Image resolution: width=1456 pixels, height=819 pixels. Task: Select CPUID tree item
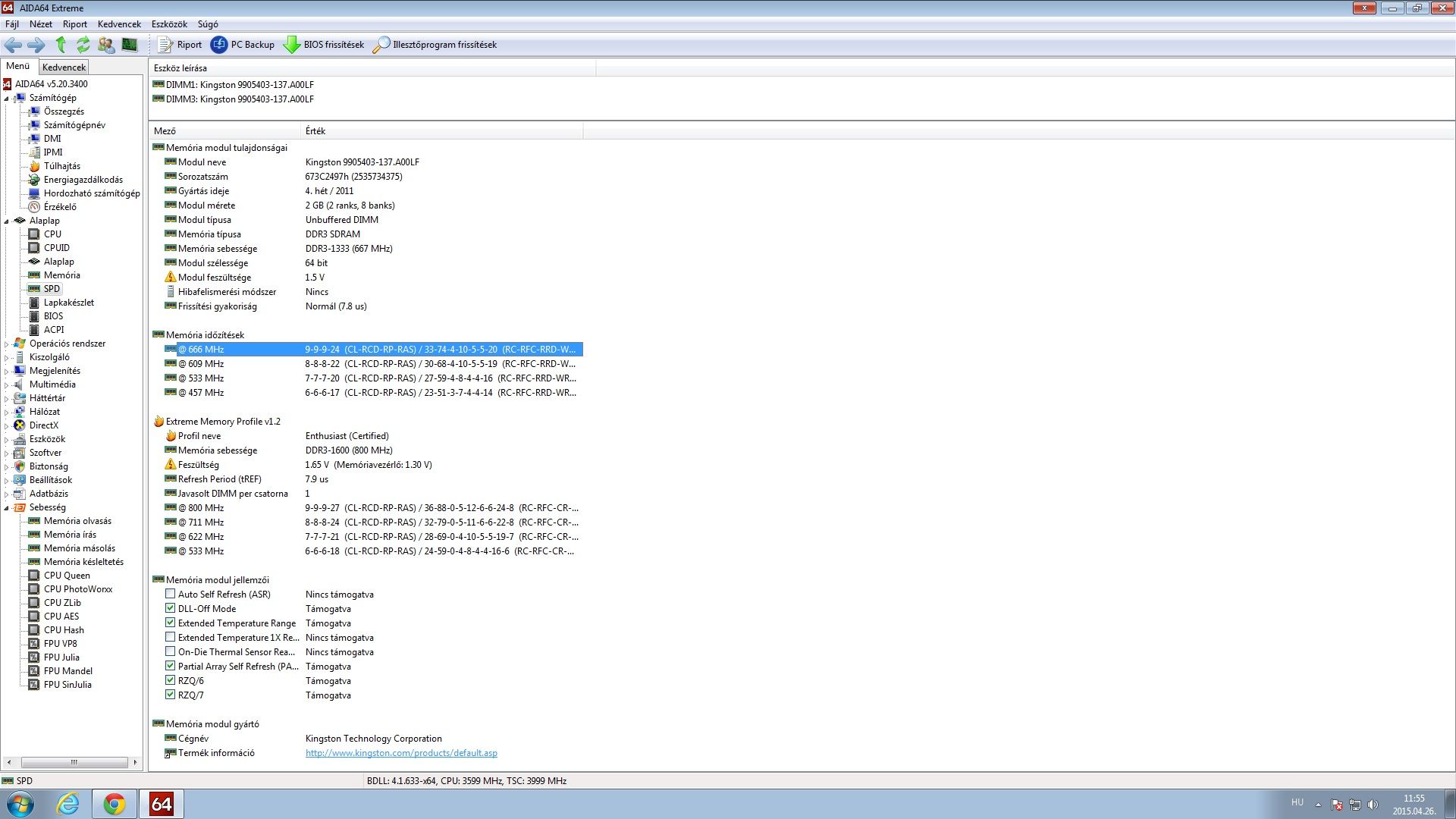(56, 248)
